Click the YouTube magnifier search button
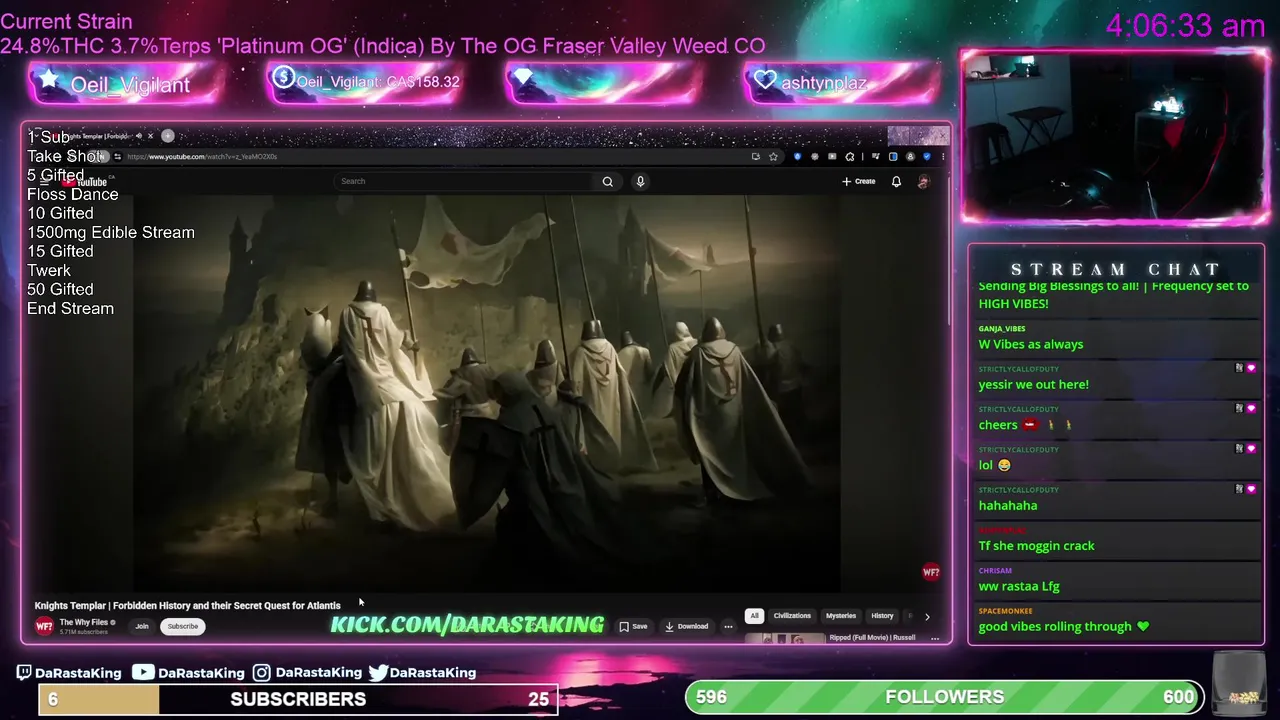The height and width of the screenshot is (720, 1280). coord(607,181)
